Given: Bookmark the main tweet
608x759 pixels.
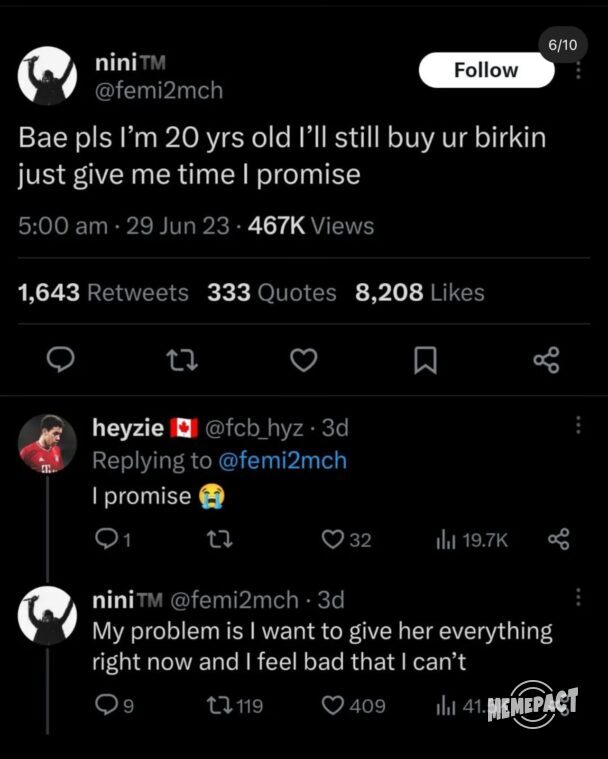Looking at the screenshot, I should tap(424, 360).
